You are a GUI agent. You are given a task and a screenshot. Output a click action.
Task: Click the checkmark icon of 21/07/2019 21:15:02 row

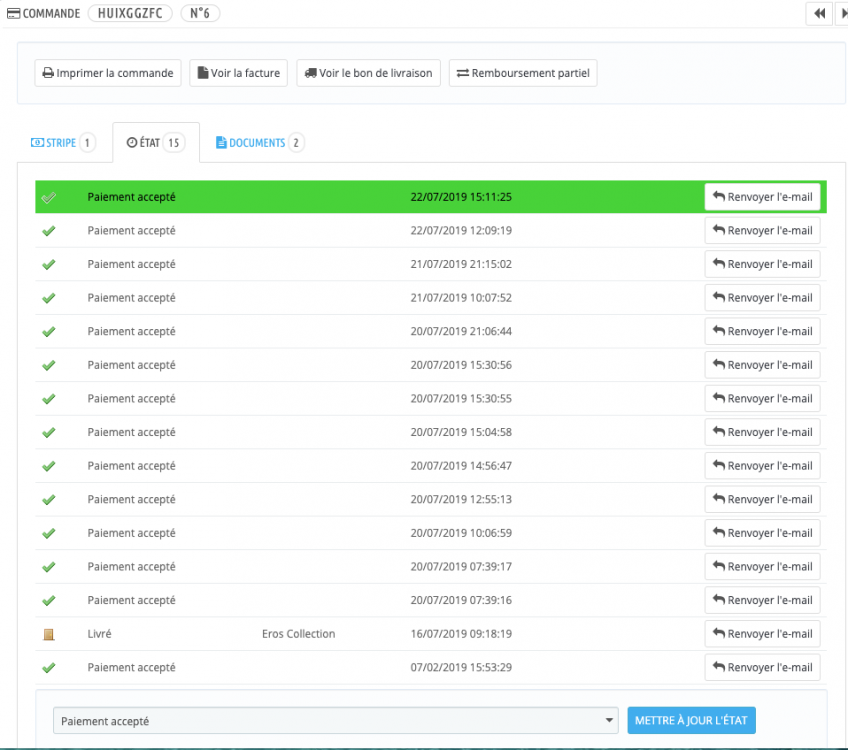[49, 264]
